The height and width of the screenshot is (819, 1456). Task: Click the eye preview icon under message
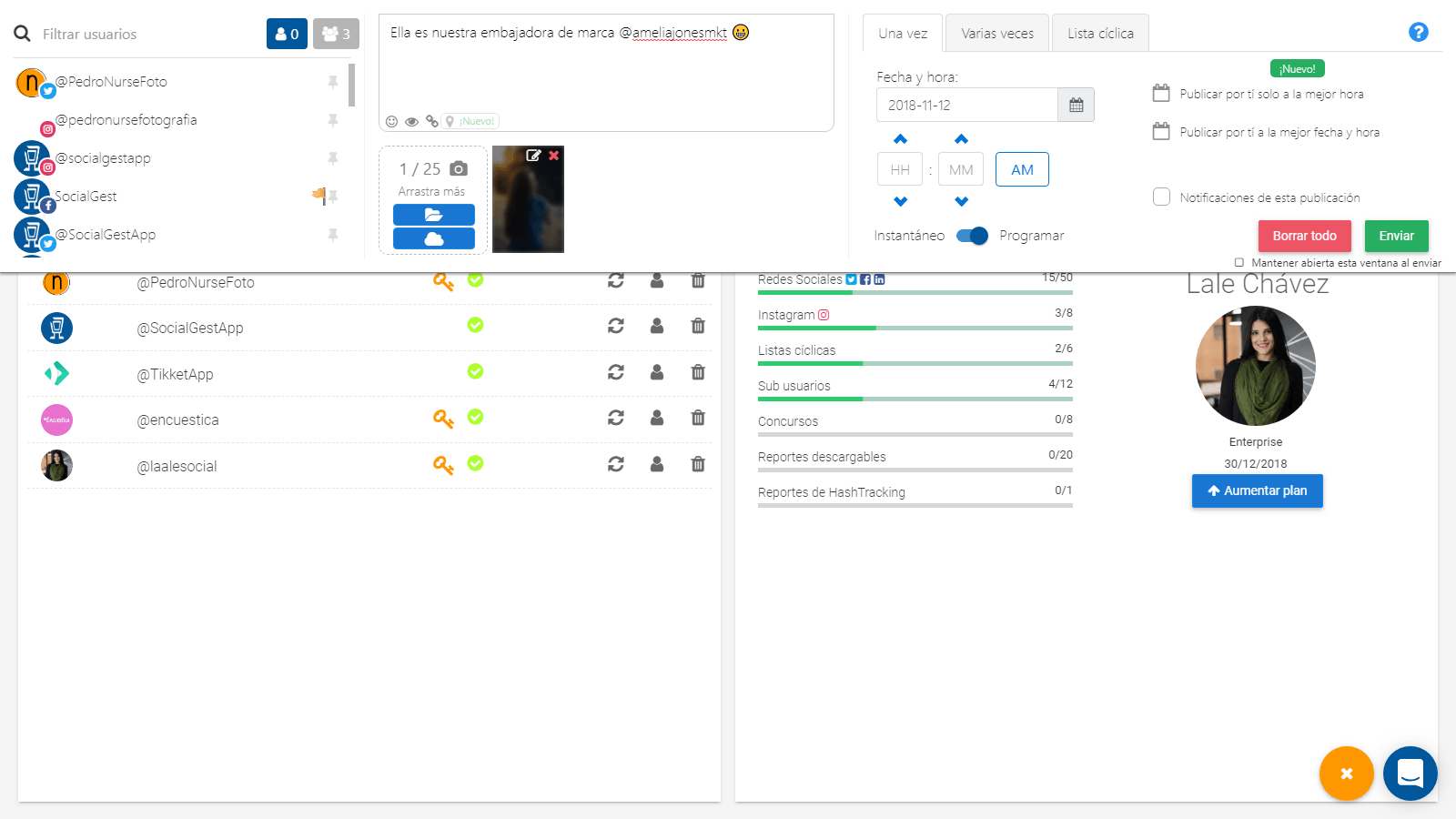pyautogui.click(x=411, y=121)
